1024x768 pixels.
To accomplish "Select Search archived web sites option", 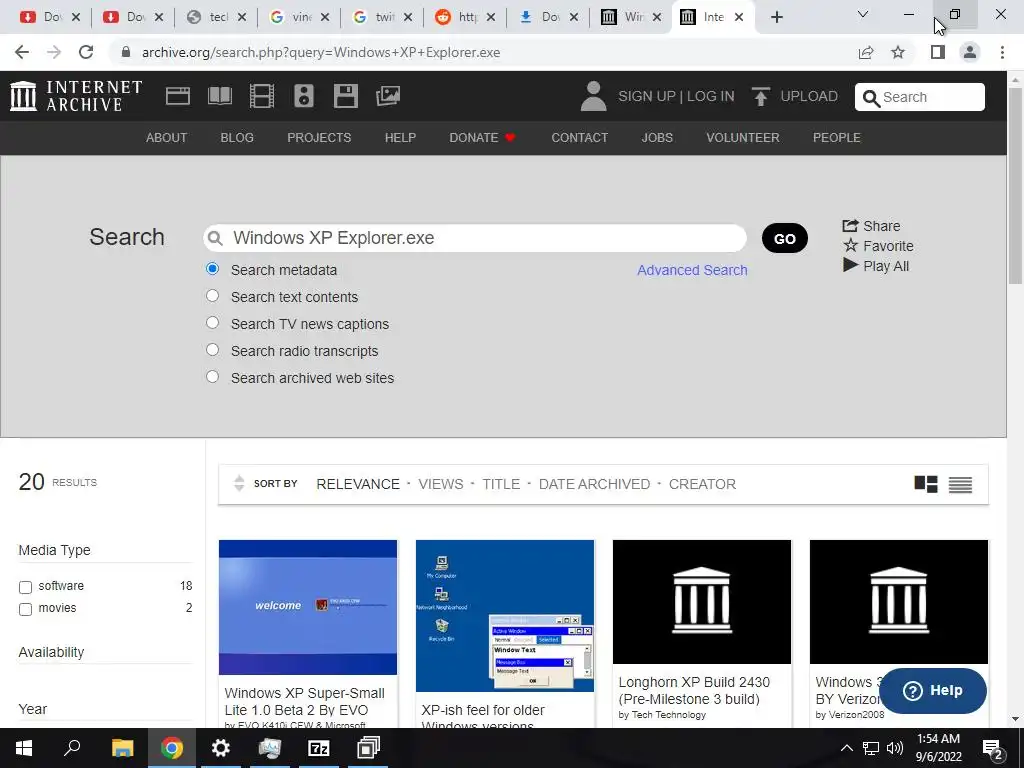I will coord(212,377).
